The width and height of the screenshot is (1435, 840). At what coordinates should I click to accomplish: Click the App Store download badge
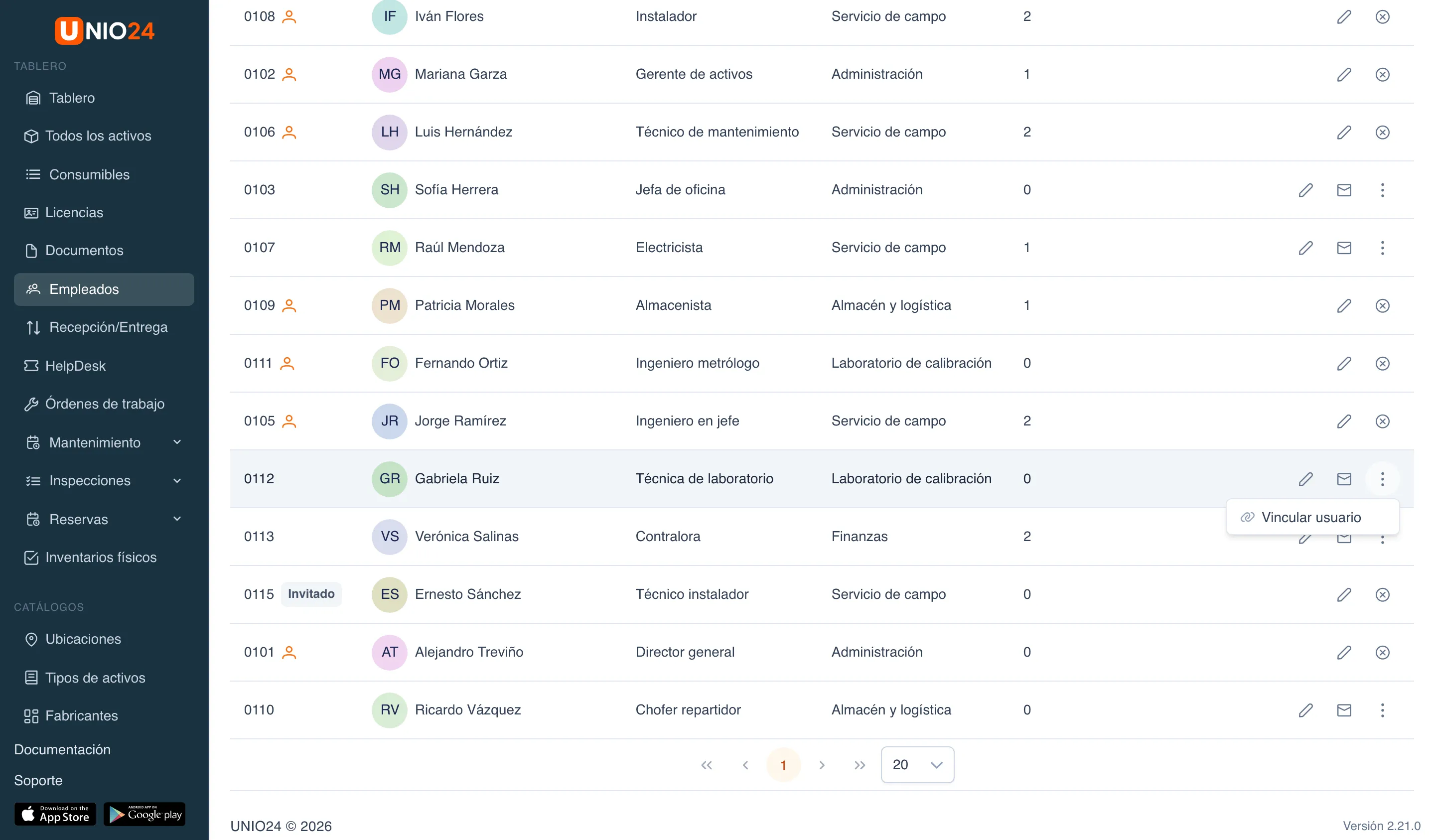55,815
